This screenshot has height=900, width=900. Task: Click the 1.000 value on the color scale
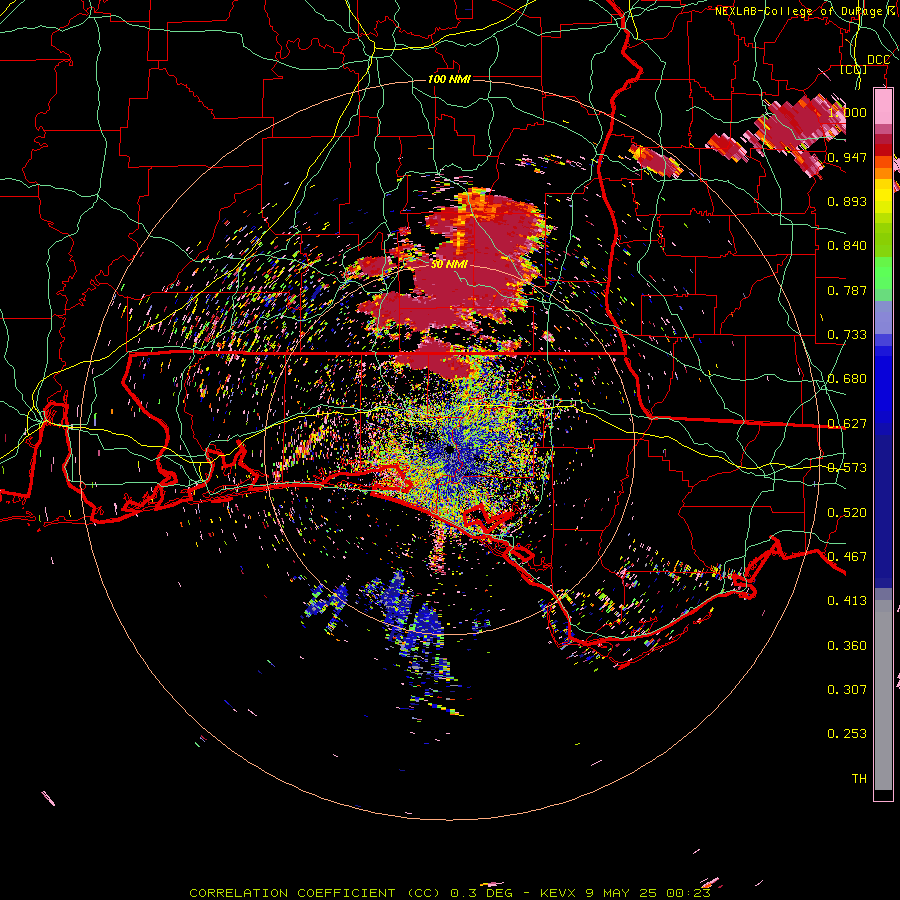(x=849, y=112)
